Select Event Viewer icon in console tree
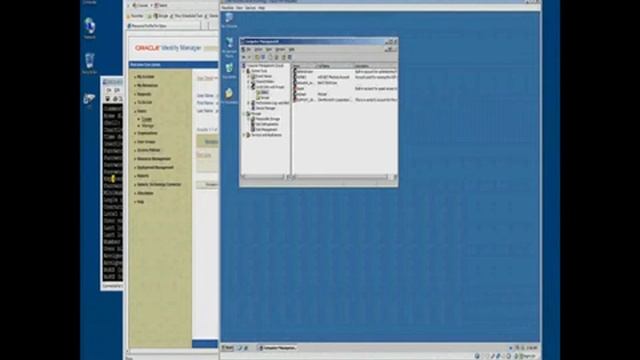640x360 pixels. pyautogui.click(x=253, y=76)
